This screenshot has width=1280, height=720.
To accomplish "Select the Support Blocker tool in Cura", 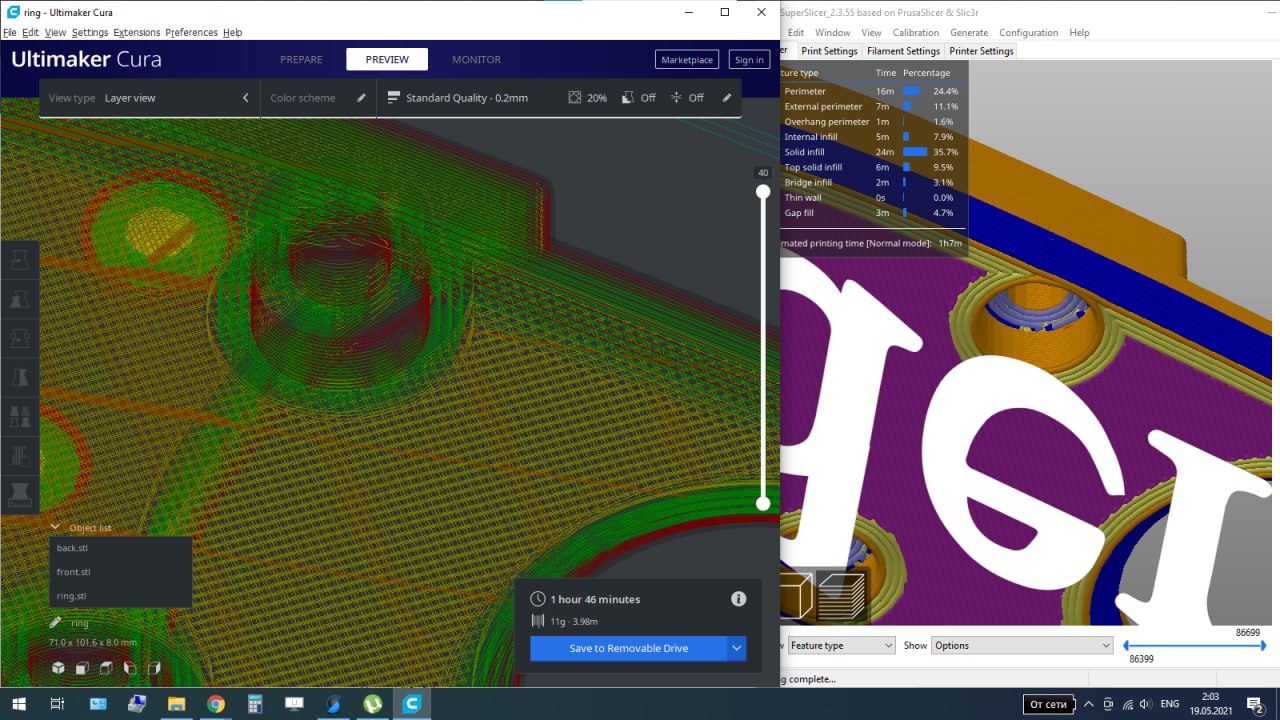I will coord(20,455).
